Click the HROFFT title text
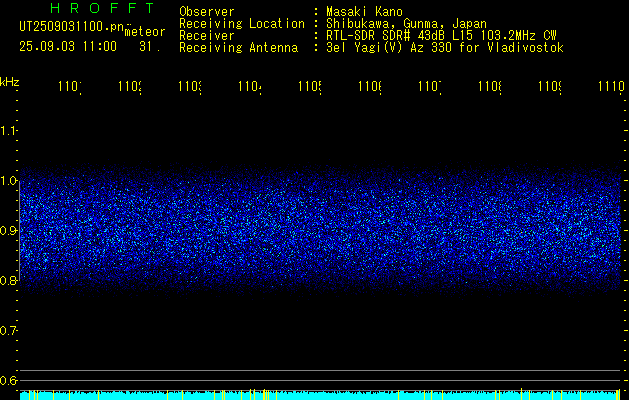This screenshot has height=400, width=629. (x=102, y=8)
